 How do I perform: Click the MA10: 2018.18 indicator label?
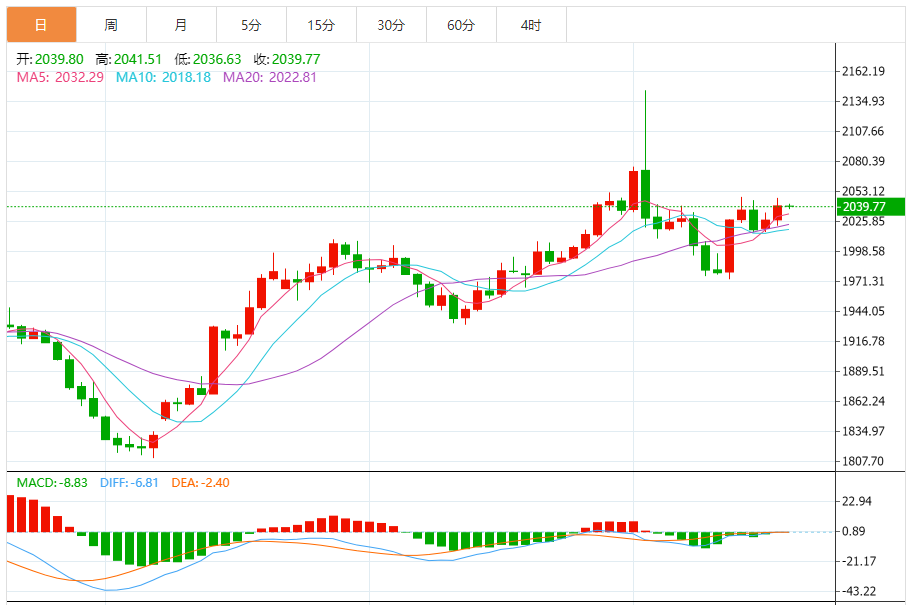coord(163,77)
